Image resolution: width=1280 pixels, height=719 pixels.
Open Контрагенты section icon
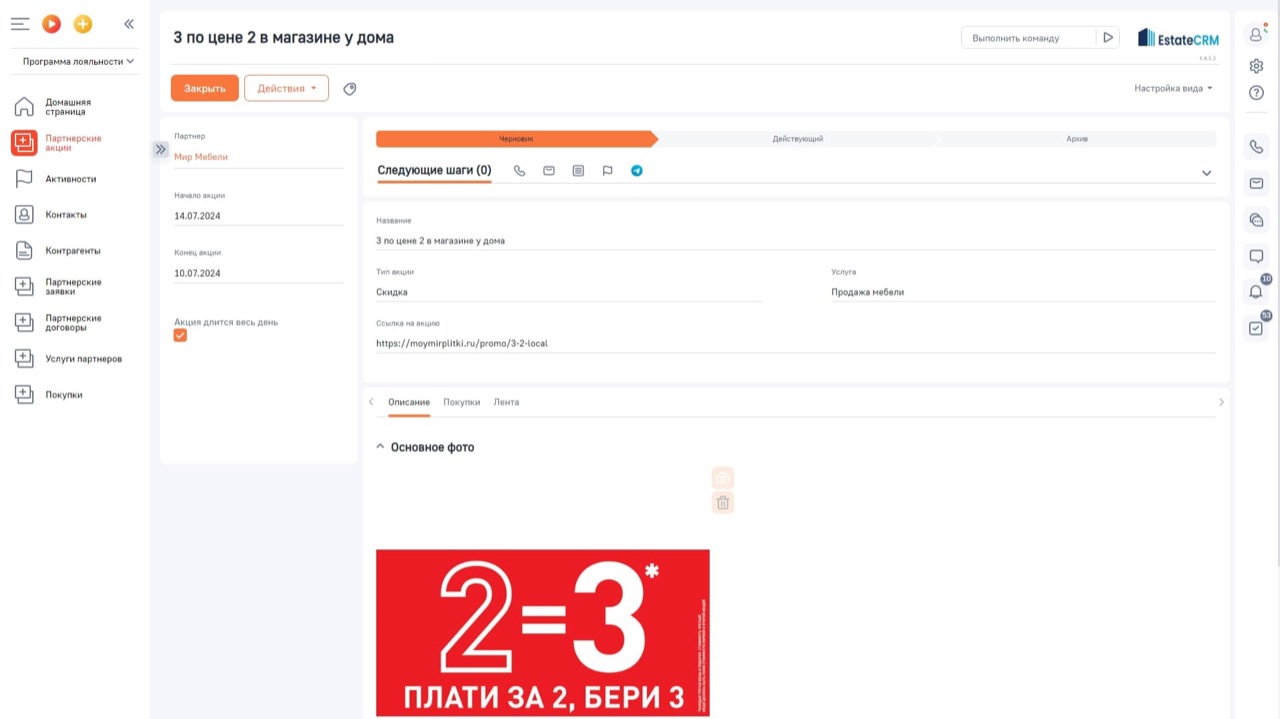pyautogui.click(x=24, y=251)
